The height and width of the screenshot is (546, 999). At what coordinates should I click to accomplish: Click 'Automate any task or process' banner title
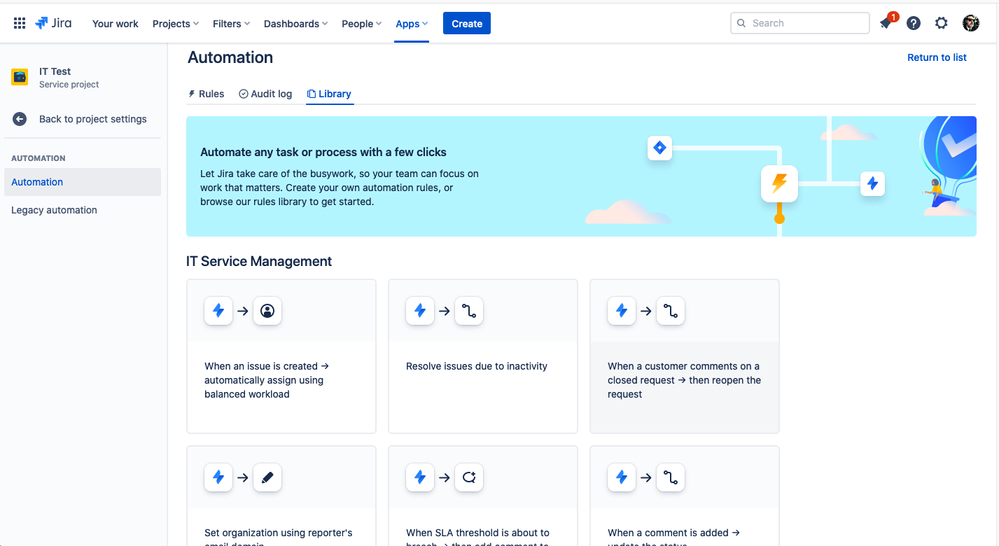[323, 152]
